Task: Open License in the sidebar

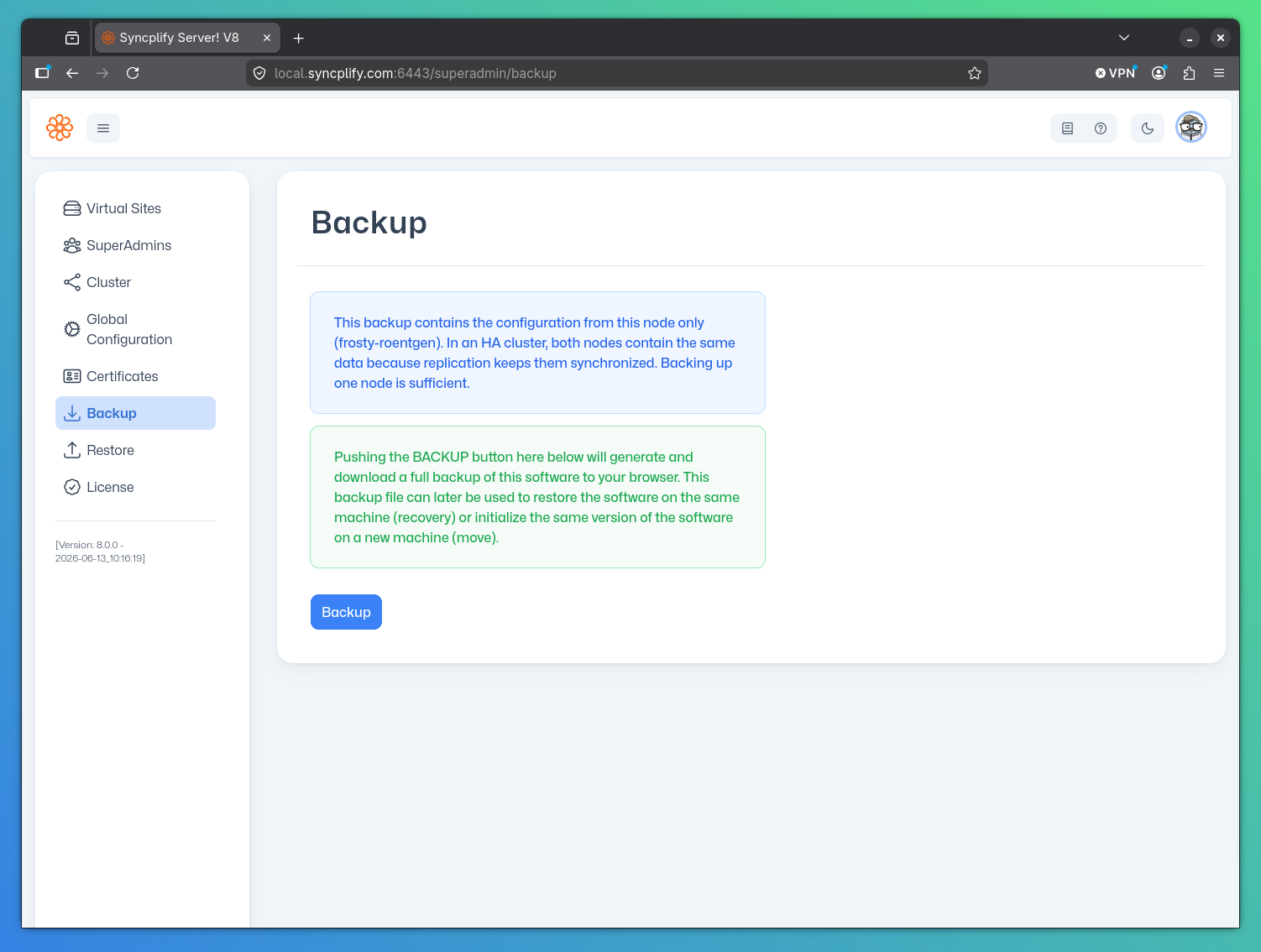Action: [x=135, y=487]
